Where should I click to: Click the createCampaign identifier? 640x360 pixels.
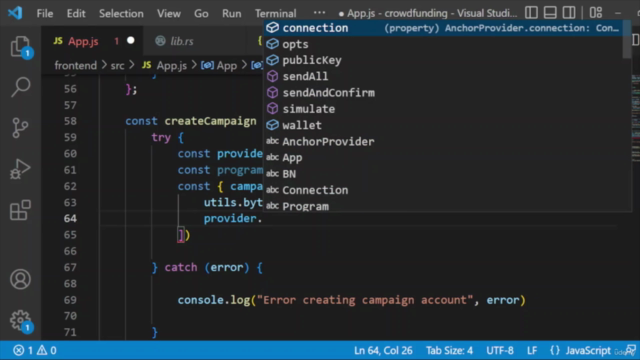click(x=210, y=121)
